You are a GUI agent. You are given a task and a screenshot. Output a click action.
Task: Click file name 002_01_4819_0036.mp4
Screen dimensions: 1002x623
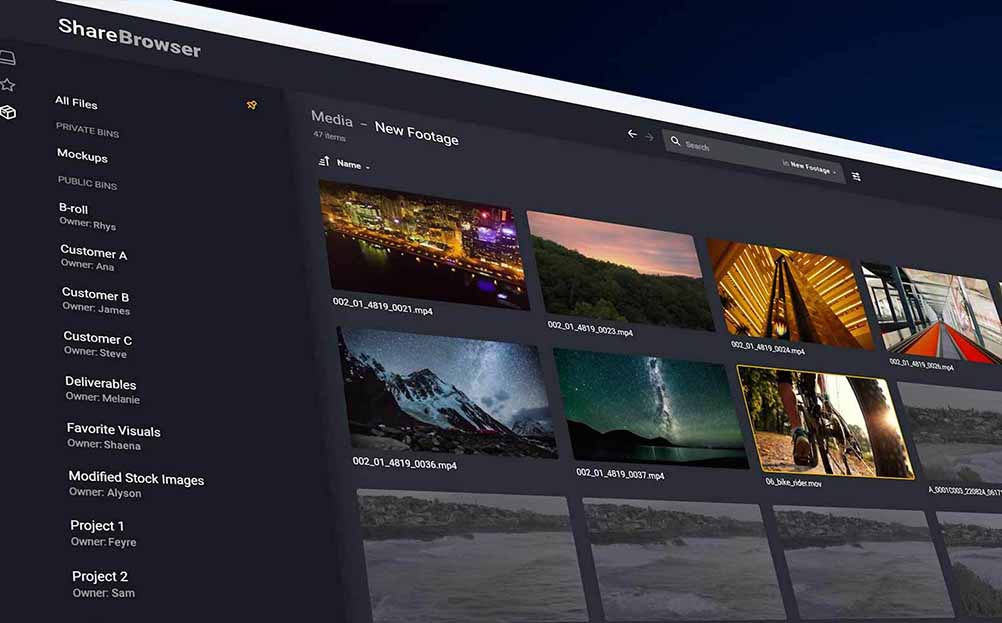[405, 463]
